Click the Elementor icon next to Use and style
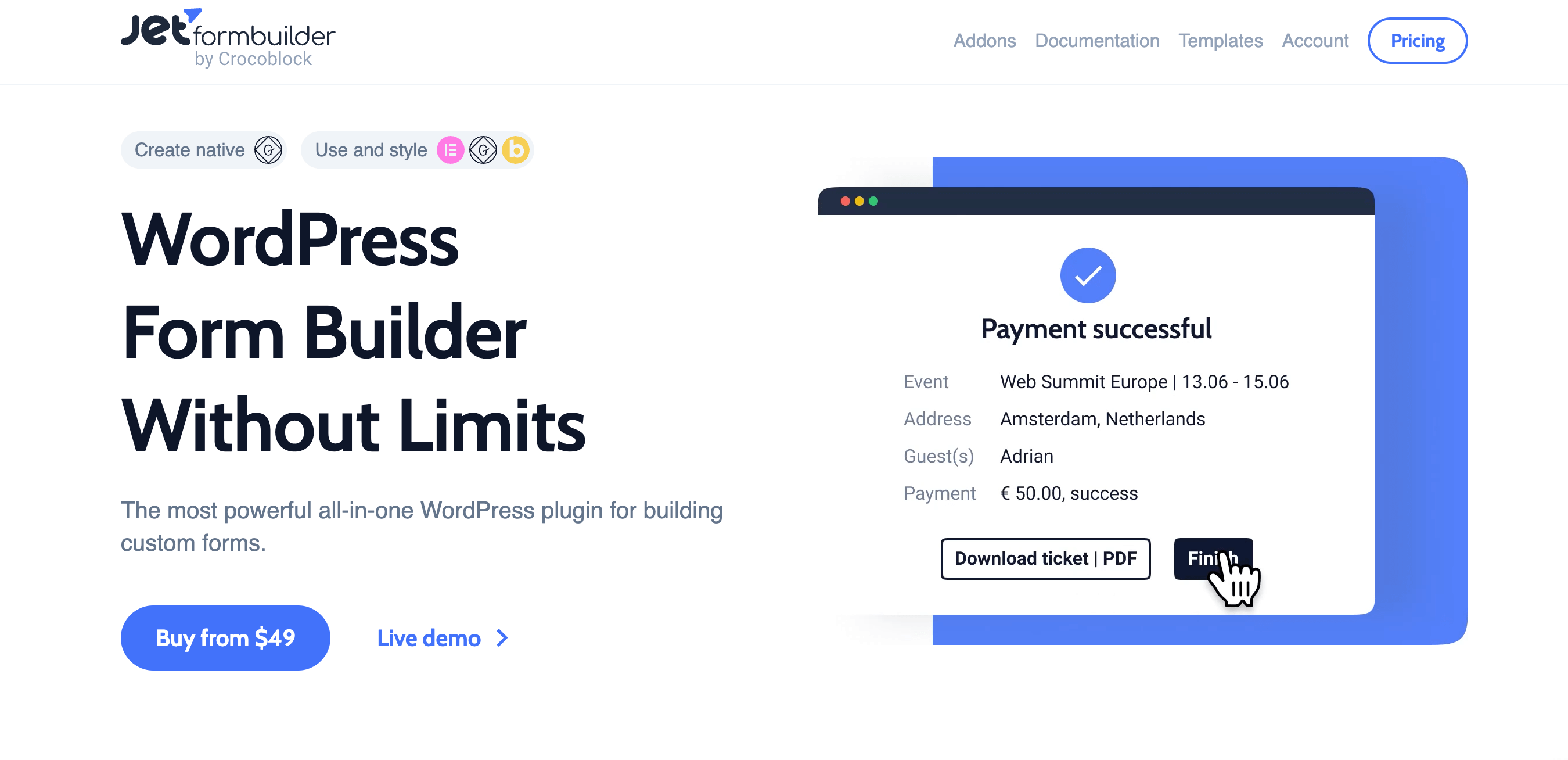Viewport: 1568px width, 760px height. point(450,150)
